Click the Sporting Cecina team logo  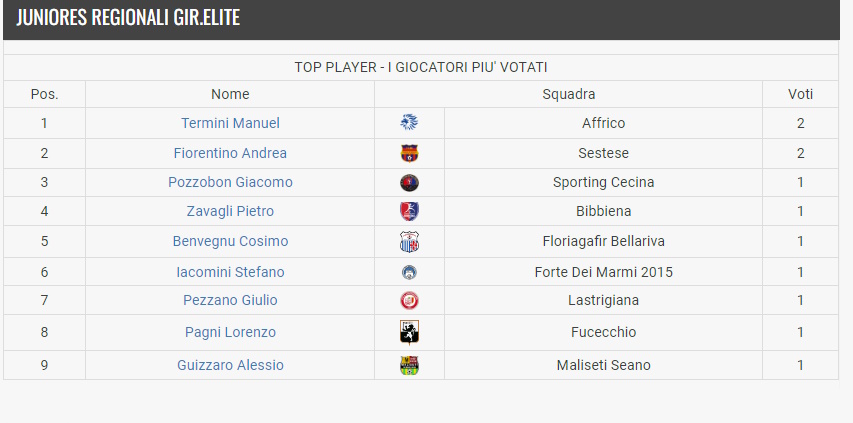[x=409, y=183]
